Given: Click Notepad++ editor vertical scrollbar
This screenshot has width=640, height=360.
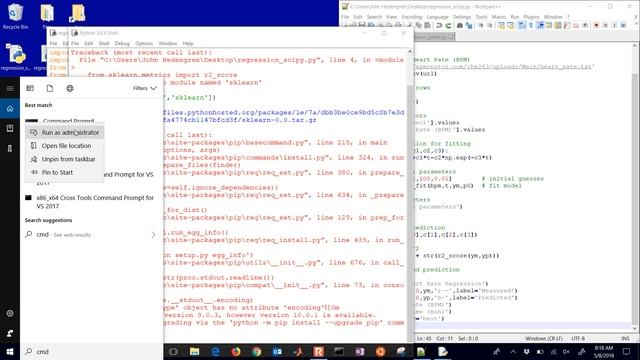Looking at the screenshot, I should tap(635, 187).
